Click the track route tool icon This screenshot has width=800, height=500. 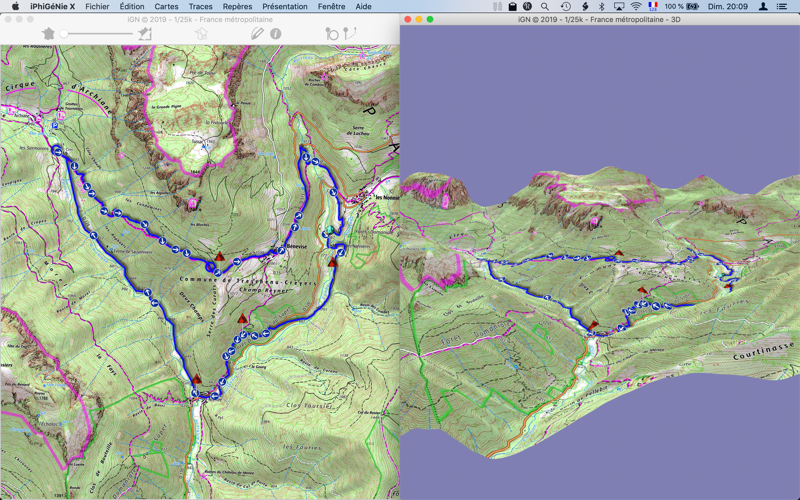coord(350,34)
